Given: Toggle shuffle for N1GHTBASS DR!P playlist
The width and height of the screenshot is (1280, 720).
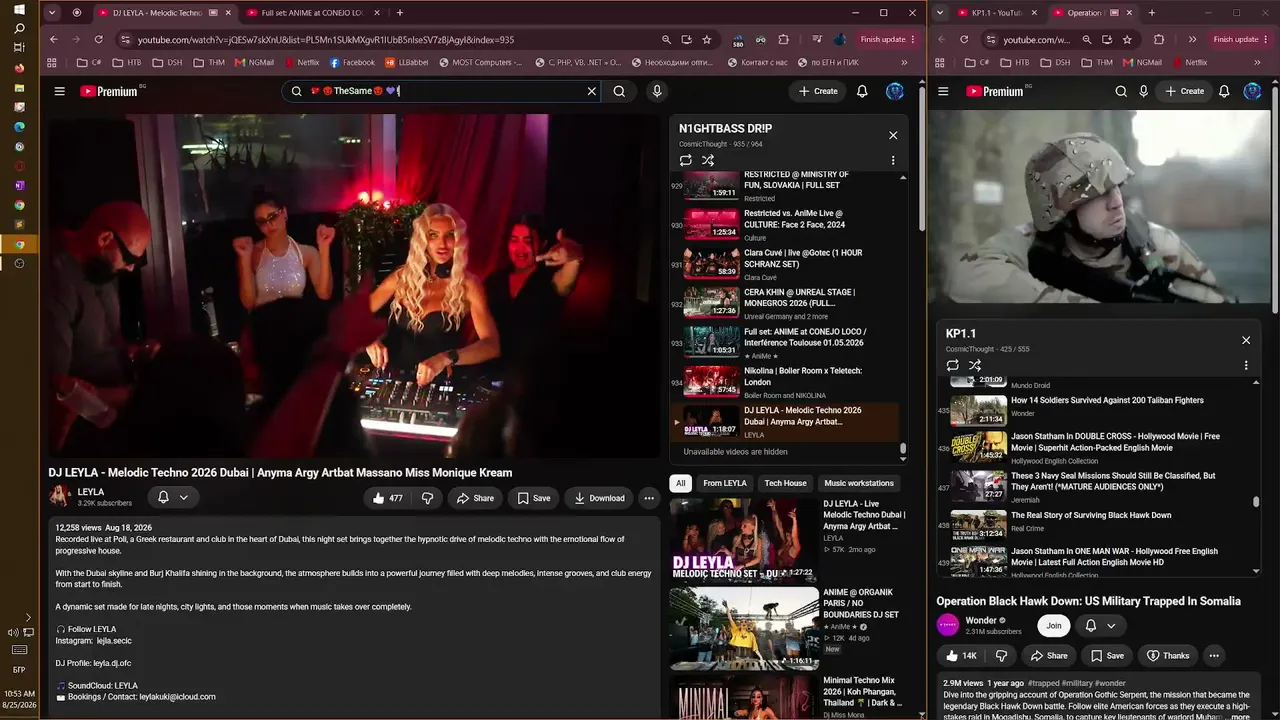Looking at the screenshot, I should point(708,160).
